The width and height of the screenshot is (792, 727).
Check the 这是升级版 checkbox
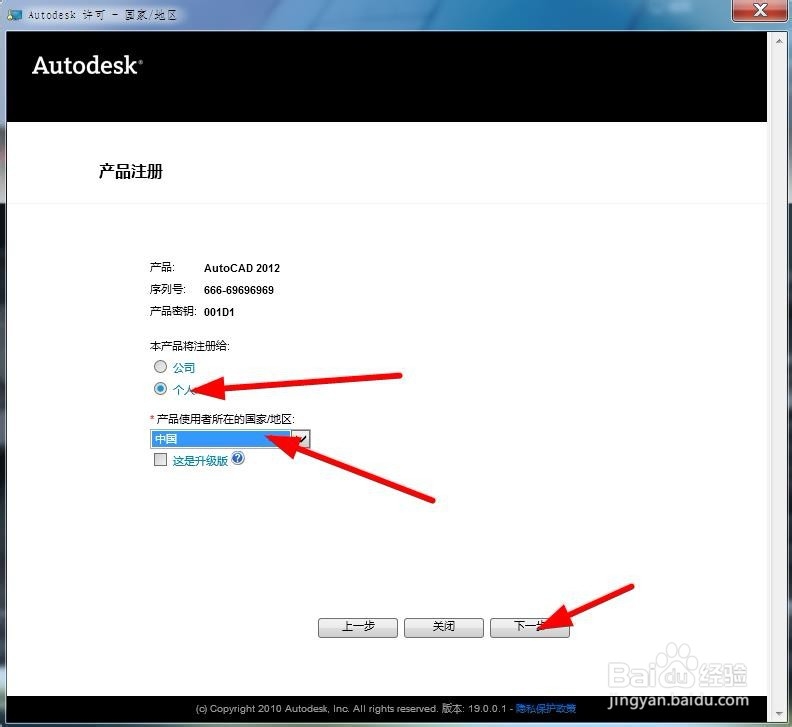[x=160, y=459]
